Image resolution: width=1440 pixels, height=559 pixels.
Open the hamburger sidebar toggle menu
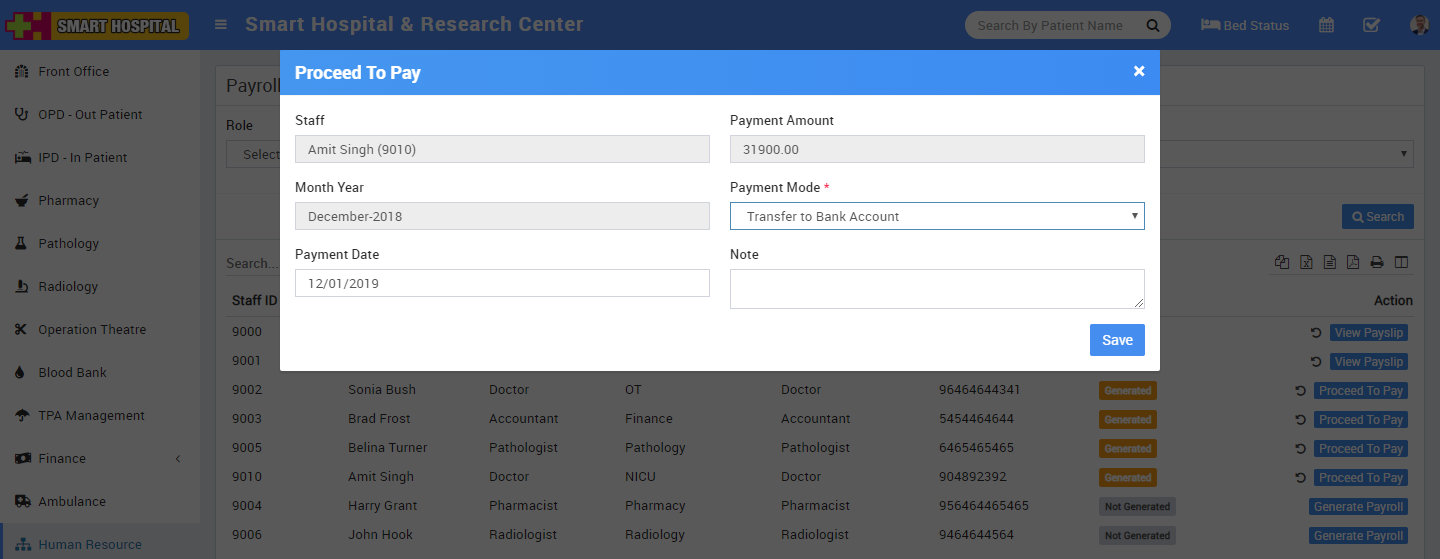pos(221,25)
